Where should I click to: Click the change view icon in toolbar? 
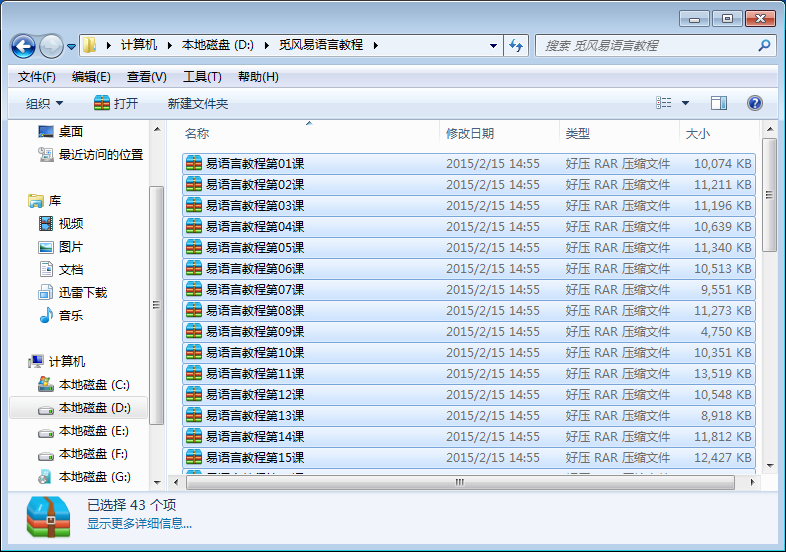coord(664,103)
